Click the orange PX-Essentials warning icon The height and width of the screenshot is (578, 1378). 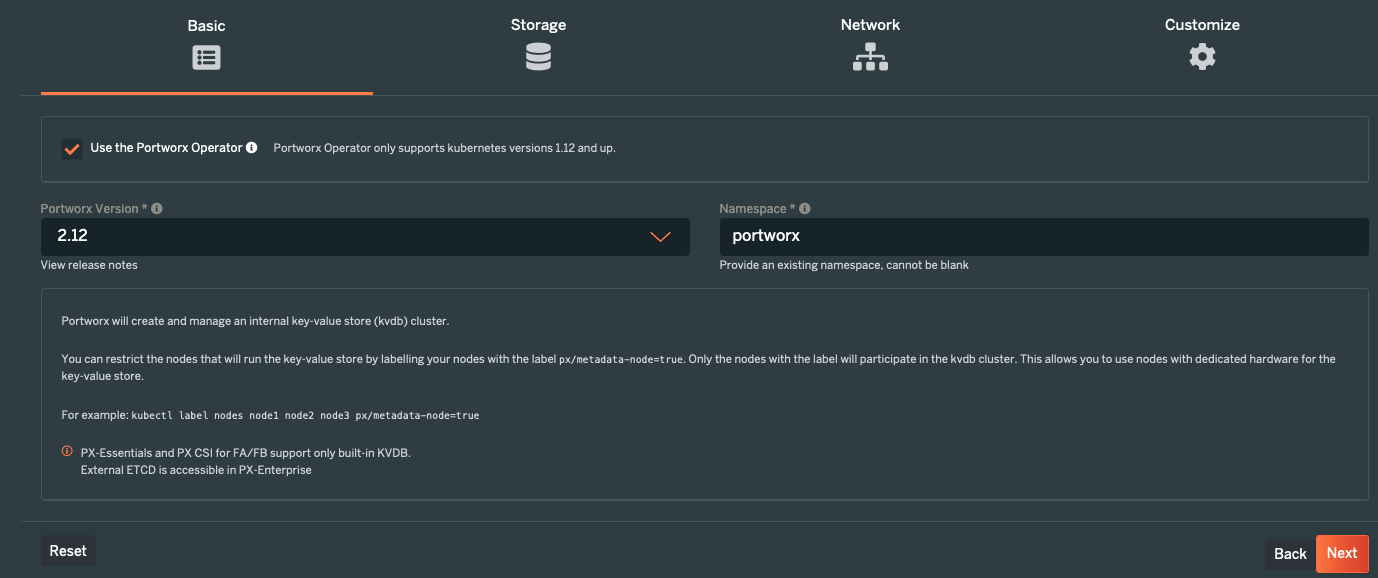click(67, 451)
